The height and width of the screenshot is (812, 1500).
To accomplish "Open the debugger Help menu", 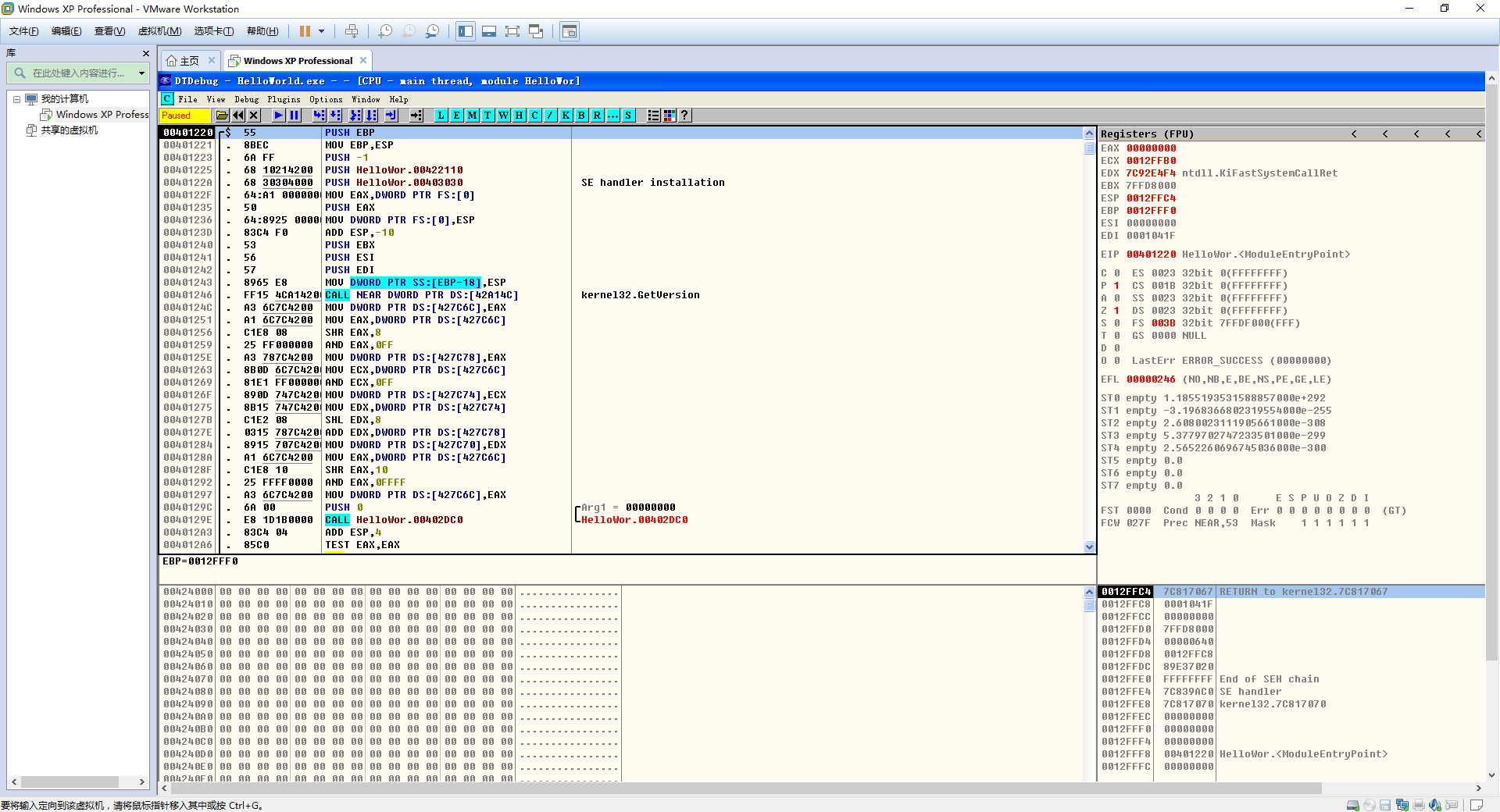I will click(398, 99).
